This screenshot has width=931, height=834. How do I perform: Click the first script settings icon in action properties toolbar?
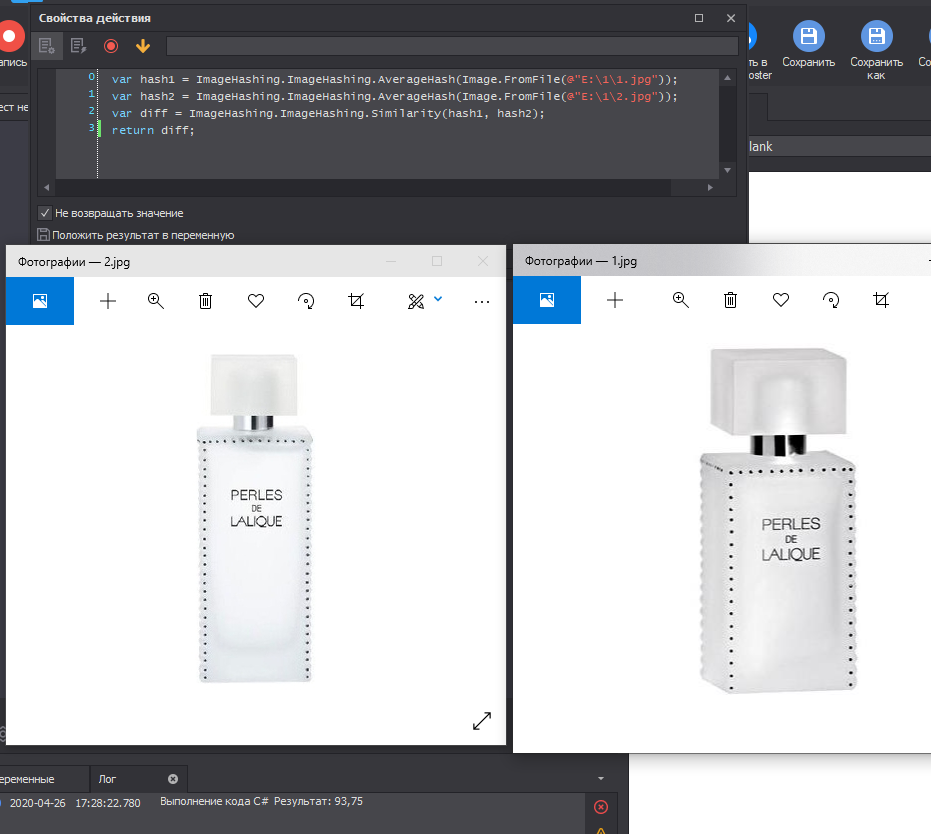click(x=46, y=46)
